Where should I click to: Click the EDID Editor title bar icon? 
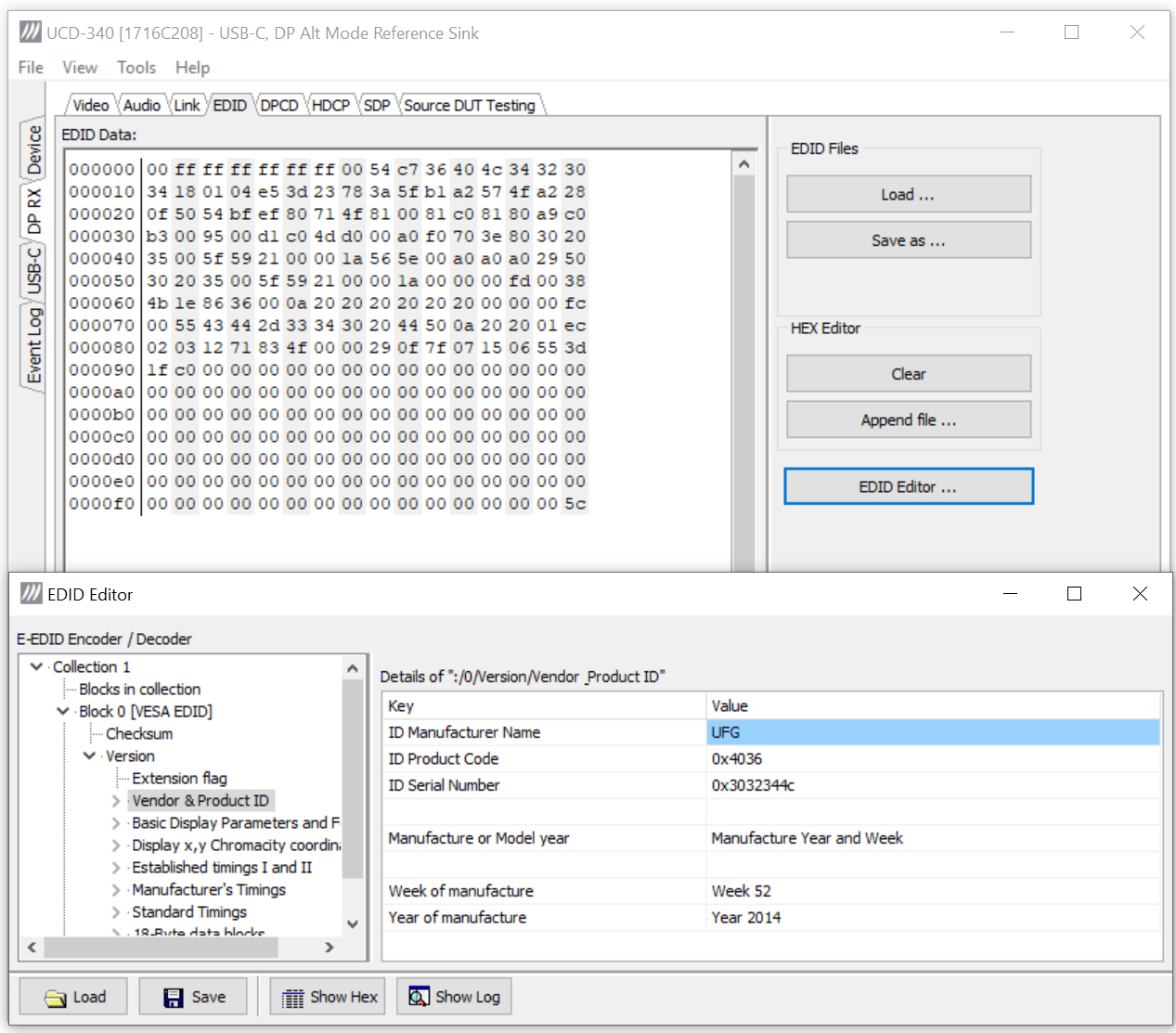tap(31, 594)
